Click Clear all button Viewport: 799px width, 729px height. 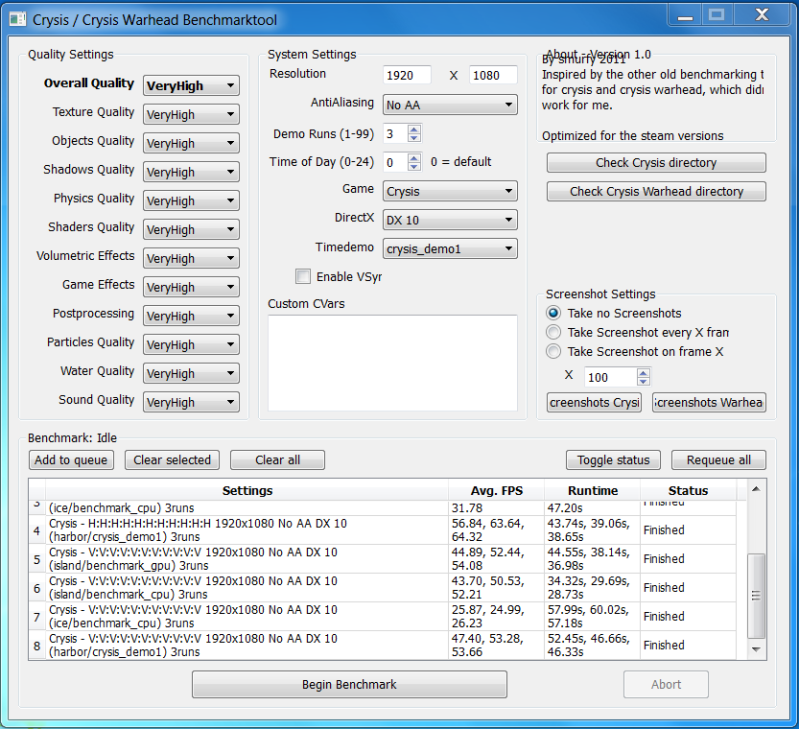(277, 460)
